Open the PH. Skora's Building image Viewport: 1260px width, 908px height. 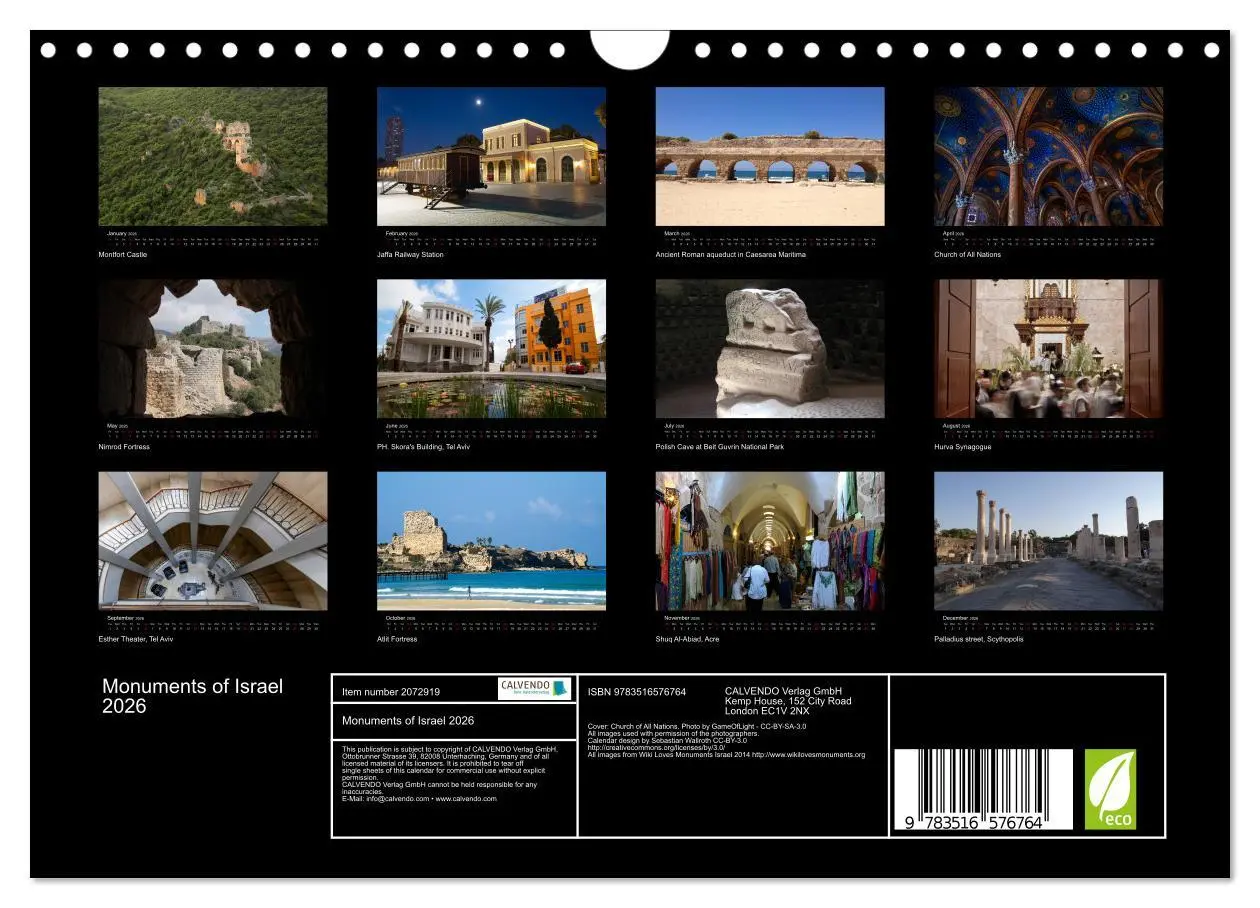[492, 349]
